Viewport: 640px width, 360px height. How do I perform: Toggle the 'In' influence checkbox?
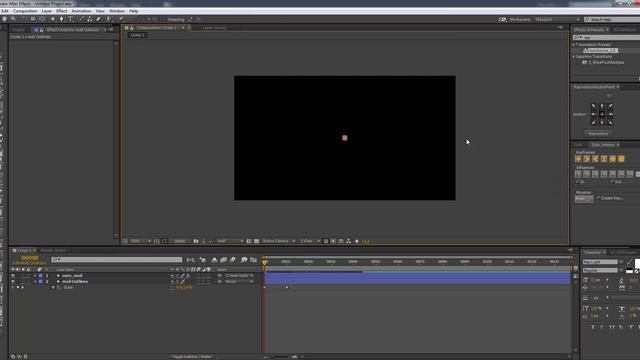point(578,182)
